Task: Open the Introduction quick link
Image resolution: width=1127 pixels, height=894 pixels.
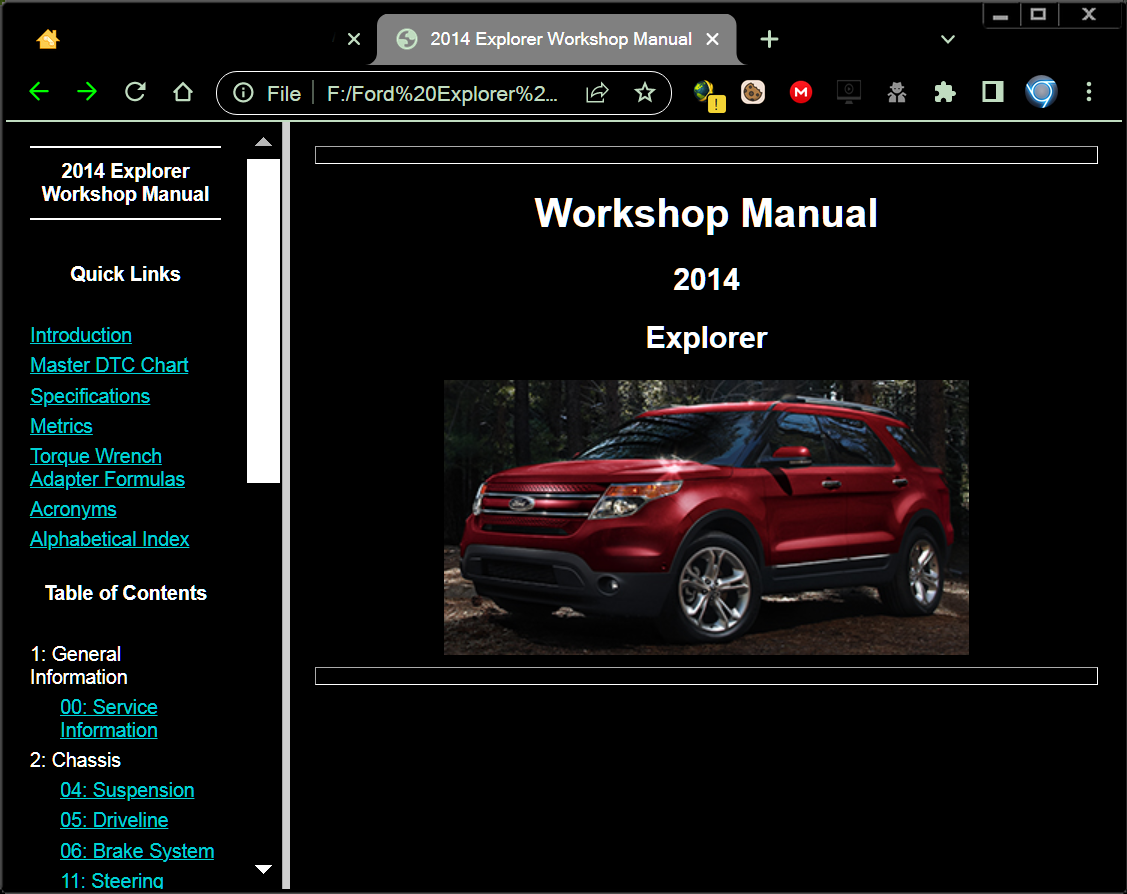Action: (x=80, y=336)
